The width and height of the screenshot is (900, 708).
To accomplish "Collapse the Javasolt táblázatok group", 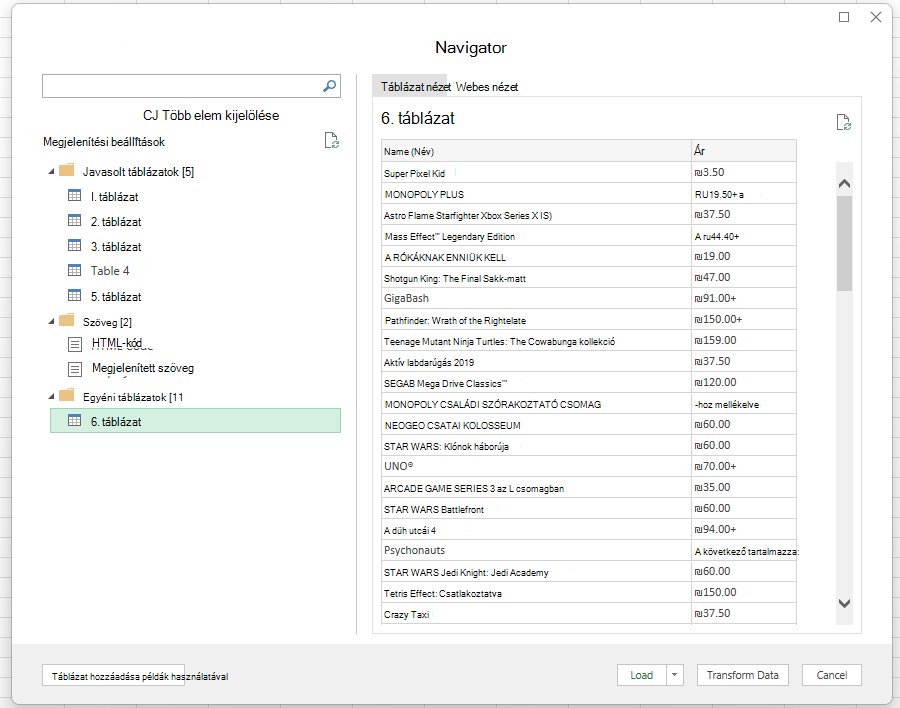I will coord(51,171).
